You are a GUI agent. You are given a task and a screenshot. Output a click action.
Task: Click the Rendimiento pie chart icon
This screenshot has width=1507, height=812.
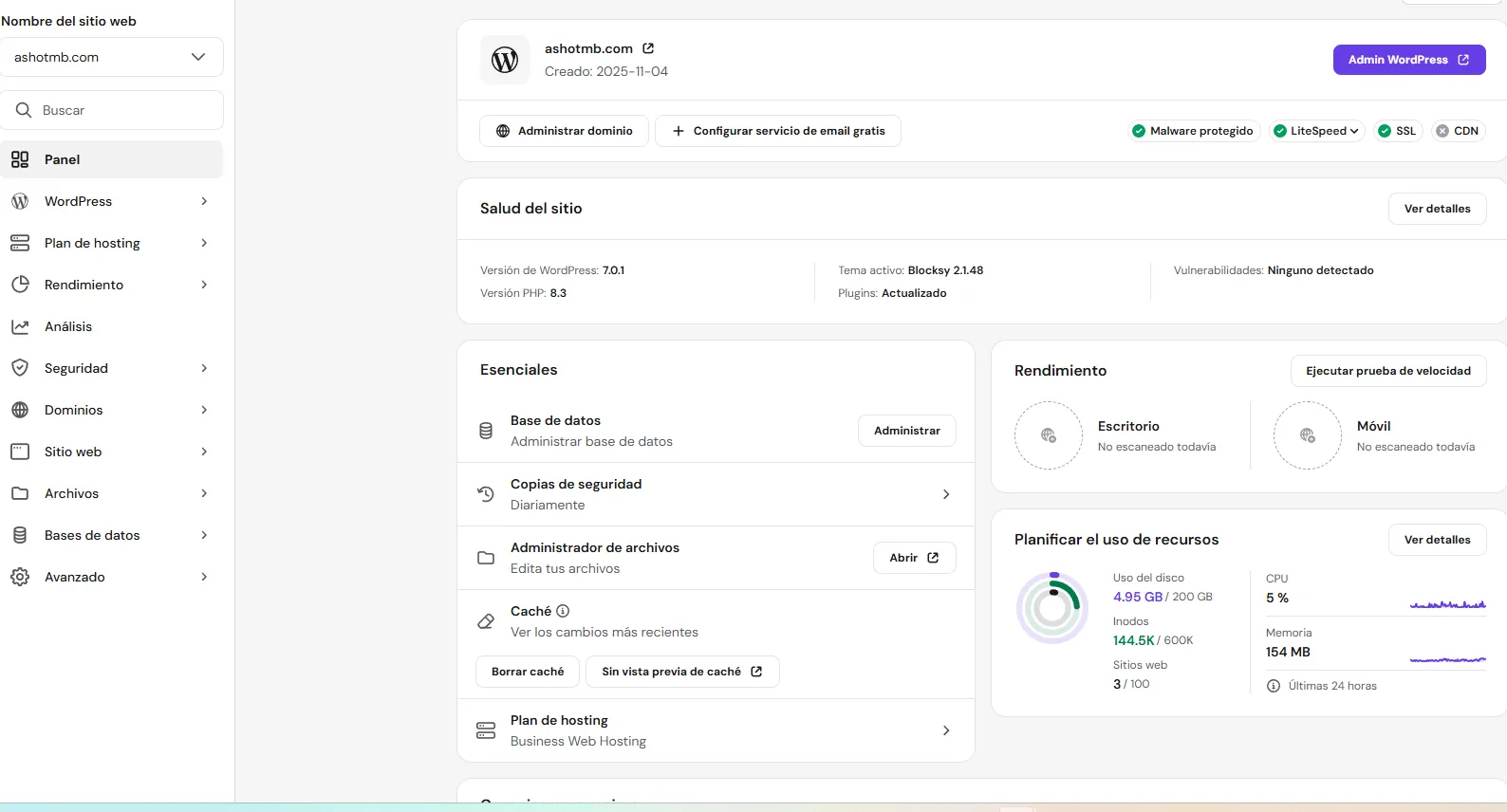(x=20, y=285)
